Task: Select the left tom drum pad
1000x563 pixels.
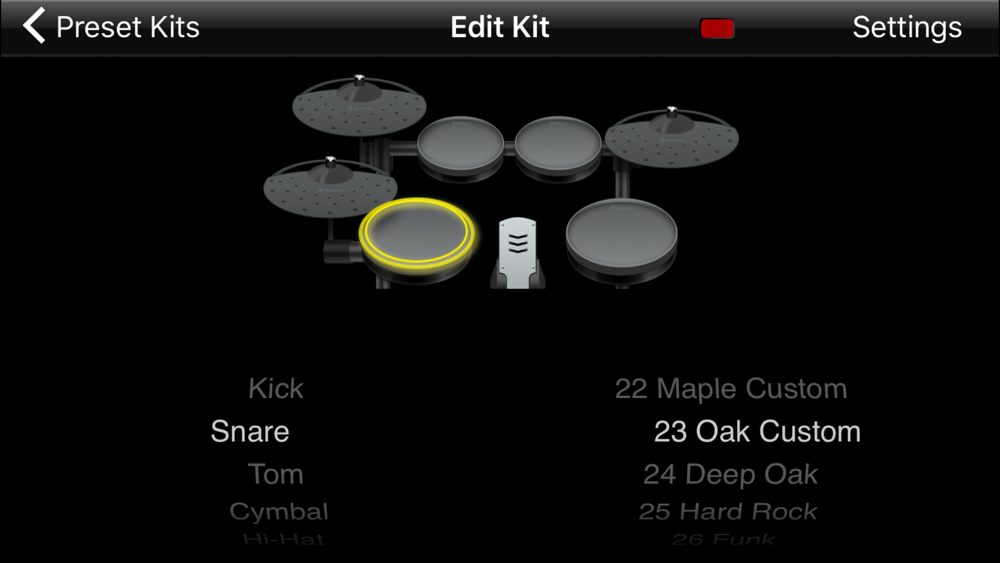Action: click(x=460, y=143)
